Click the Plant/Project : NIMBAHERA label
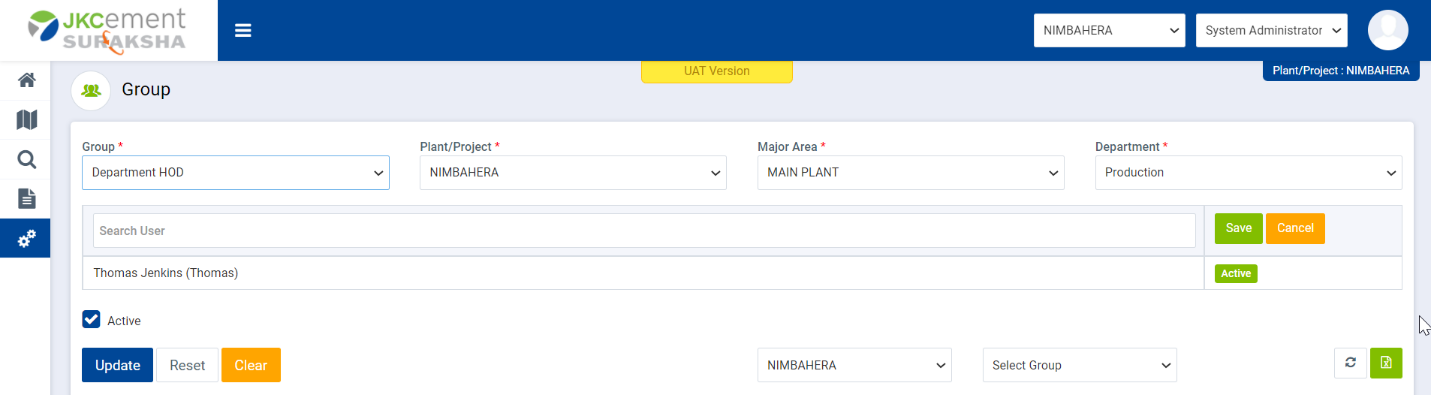 coord(1341,71)
